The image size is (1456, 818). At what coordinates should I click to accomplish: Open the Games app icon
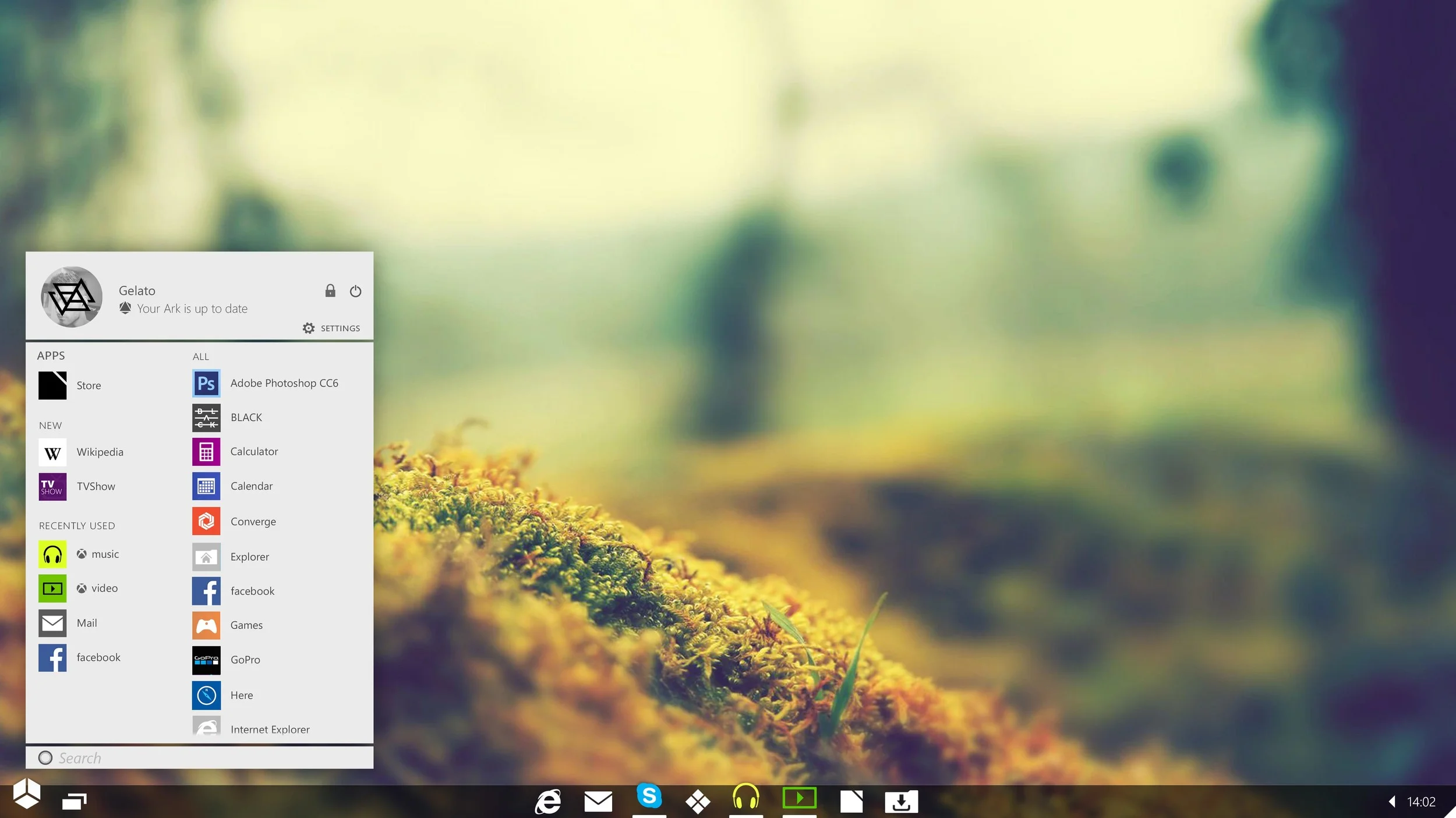[x=206, y=625]
